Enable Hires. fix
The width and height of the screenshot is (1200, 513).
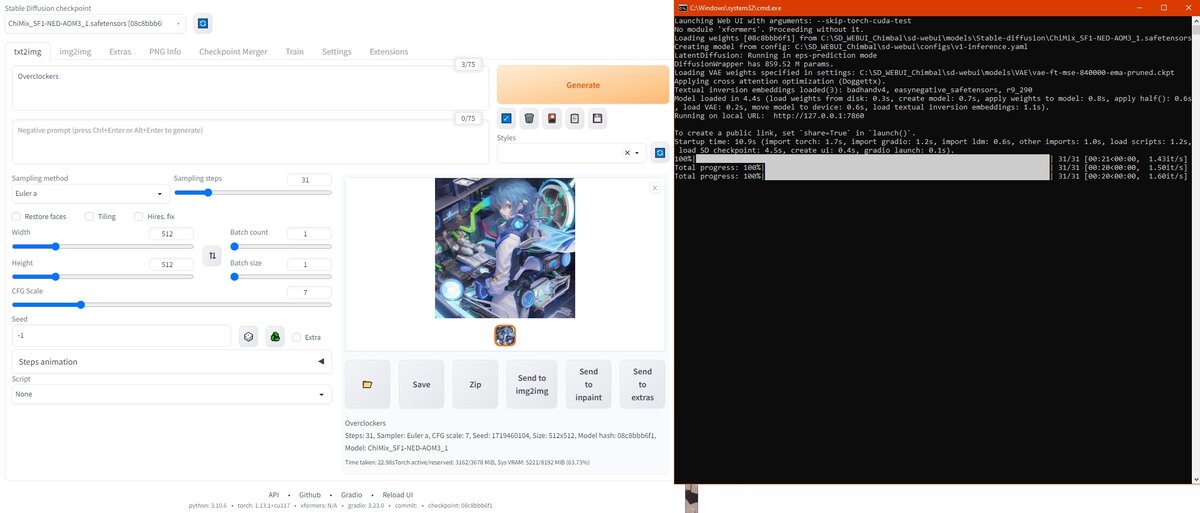(138, 216)
